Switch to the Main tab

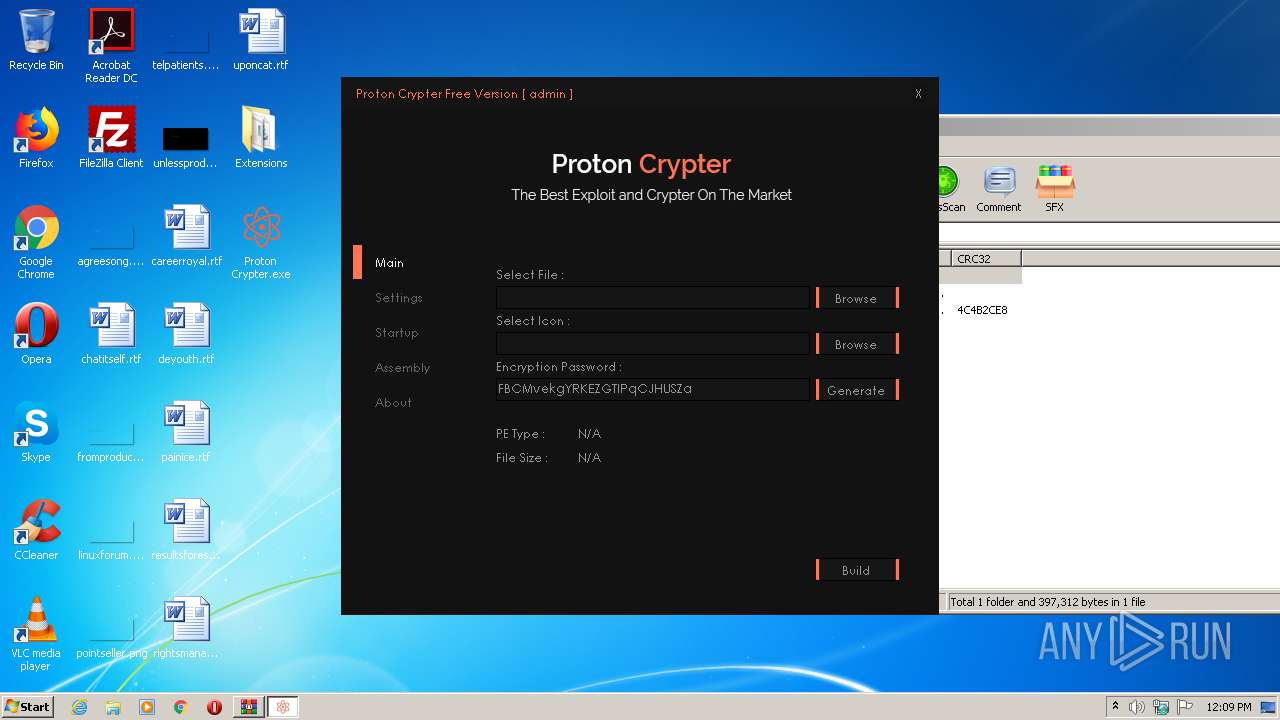point(389,263)
